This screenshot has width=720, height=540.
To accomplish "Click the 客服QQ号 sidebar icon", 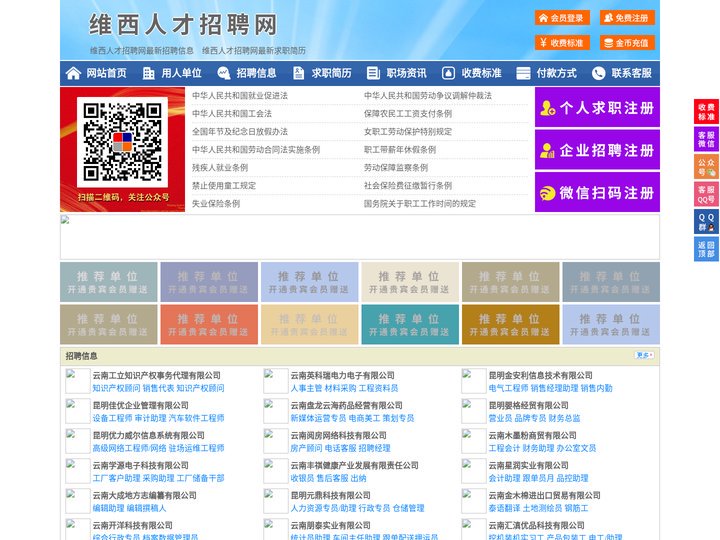I will click(x=706, y=194).
